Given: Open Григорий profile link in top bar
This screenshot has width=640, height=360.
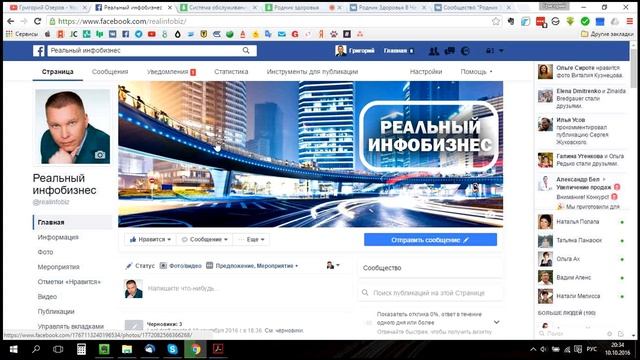Looking at the screenshot, I should (355, 51).
